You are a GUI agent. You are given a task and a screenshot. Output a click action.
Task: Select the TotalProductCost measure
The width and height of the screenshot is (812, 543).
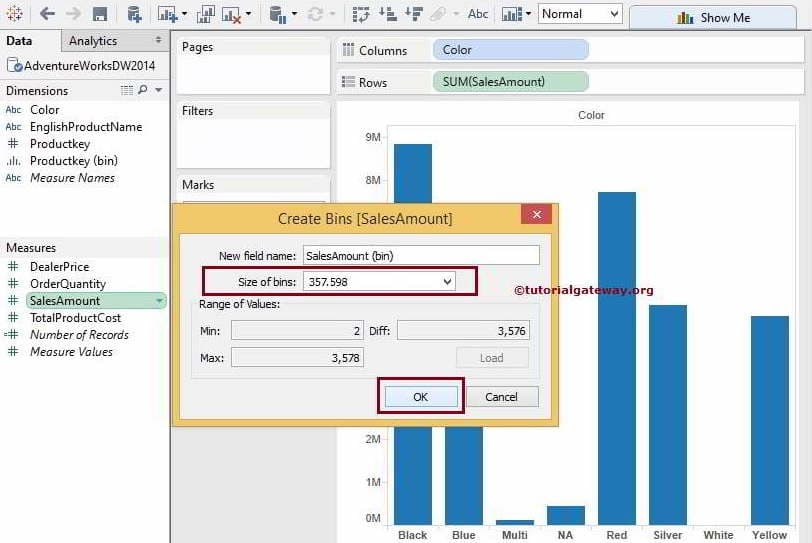pyautogui.click(x=75, y=318)
